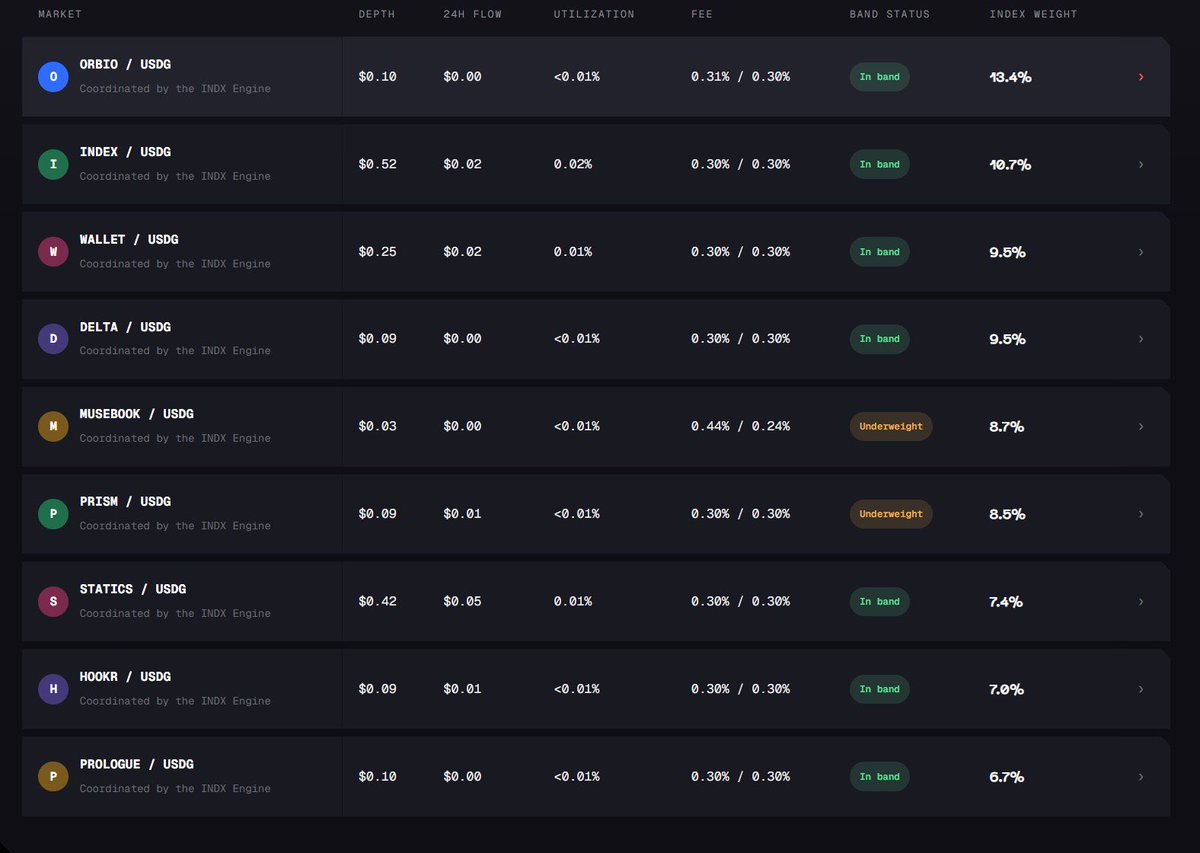This screenshot has width=1200, height=853.
Task: Click the Underweight badge for MUSEBOOK
Action: (891, 426)
